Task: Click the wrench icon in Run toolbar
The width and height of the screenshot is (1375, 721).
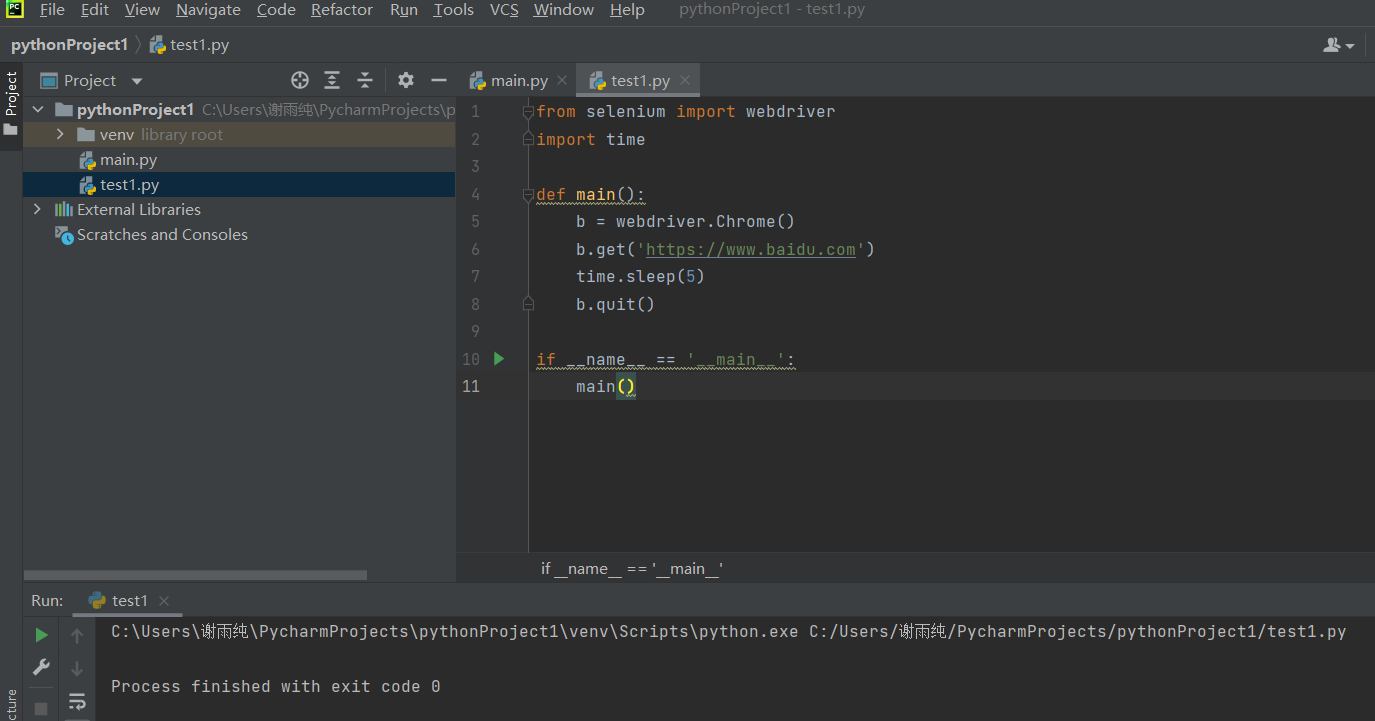Action: [41, 667]
